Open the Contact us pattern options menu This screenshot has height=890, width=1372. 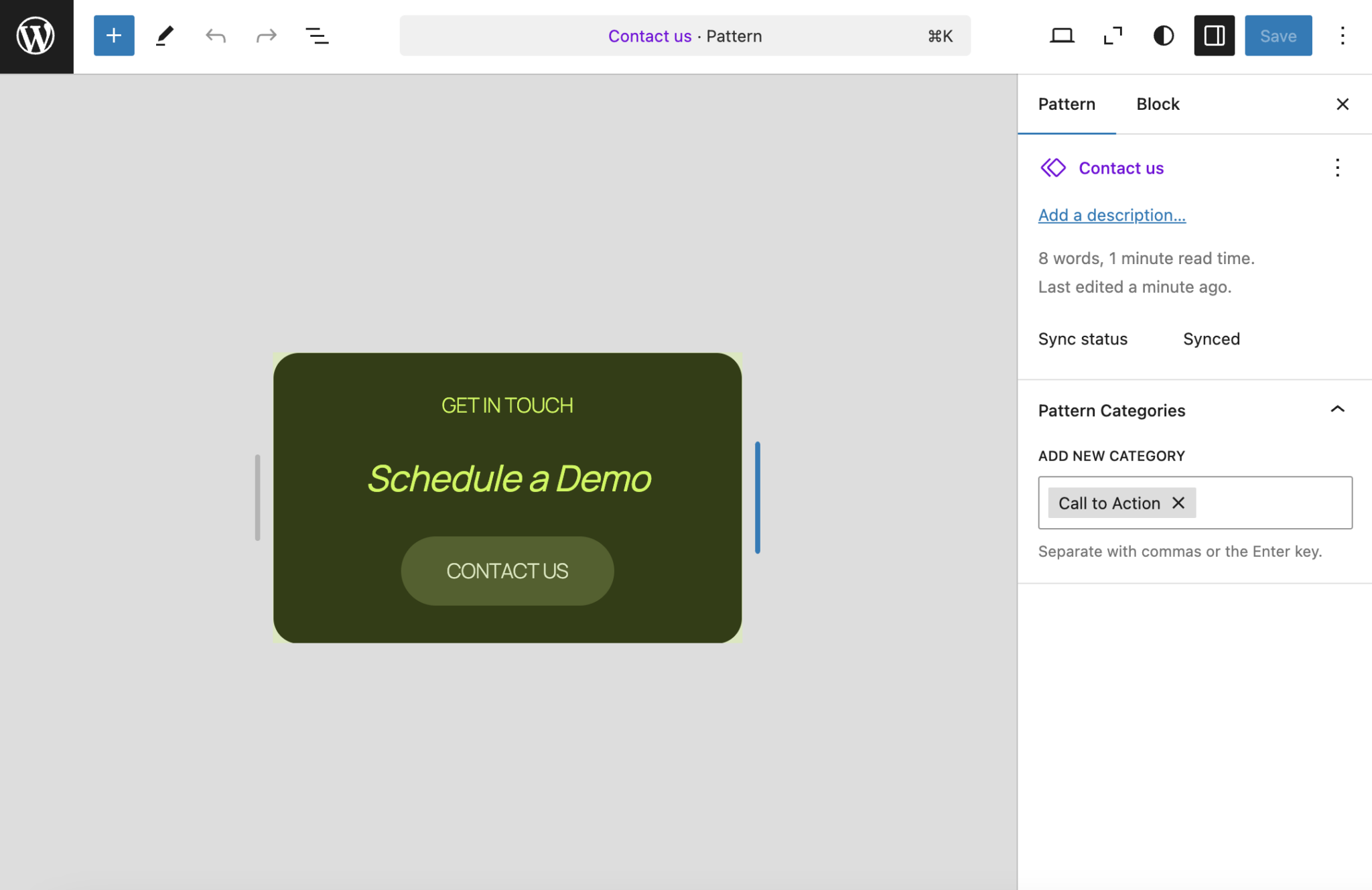point(1337,168)
